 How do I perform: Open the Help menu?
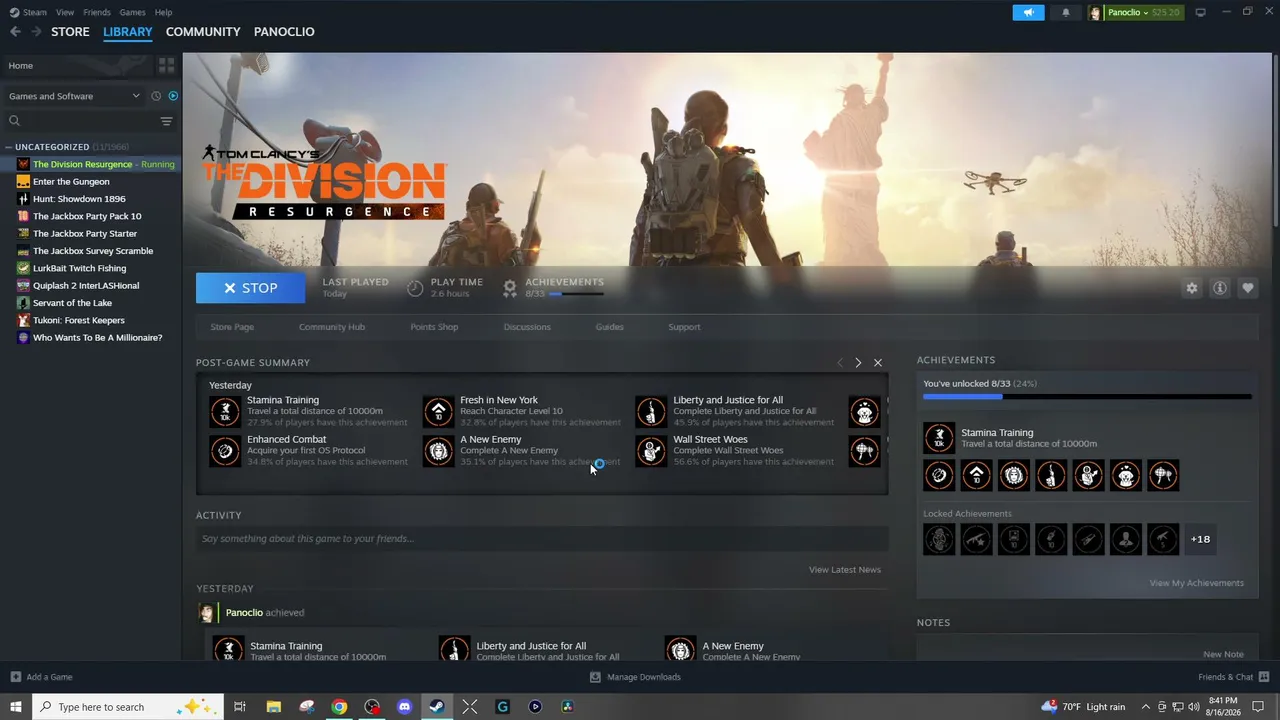tap(163, 12)
